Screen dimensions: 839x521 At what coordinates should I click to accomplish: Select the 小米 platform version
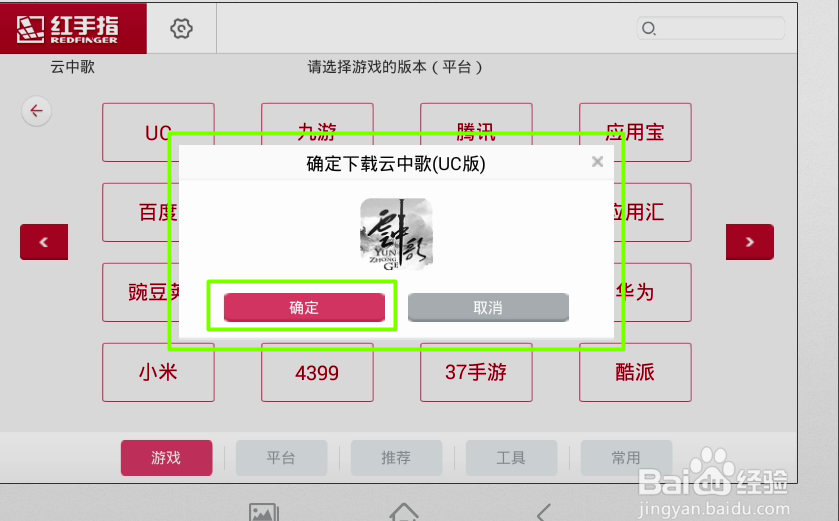tap(158, 372)
